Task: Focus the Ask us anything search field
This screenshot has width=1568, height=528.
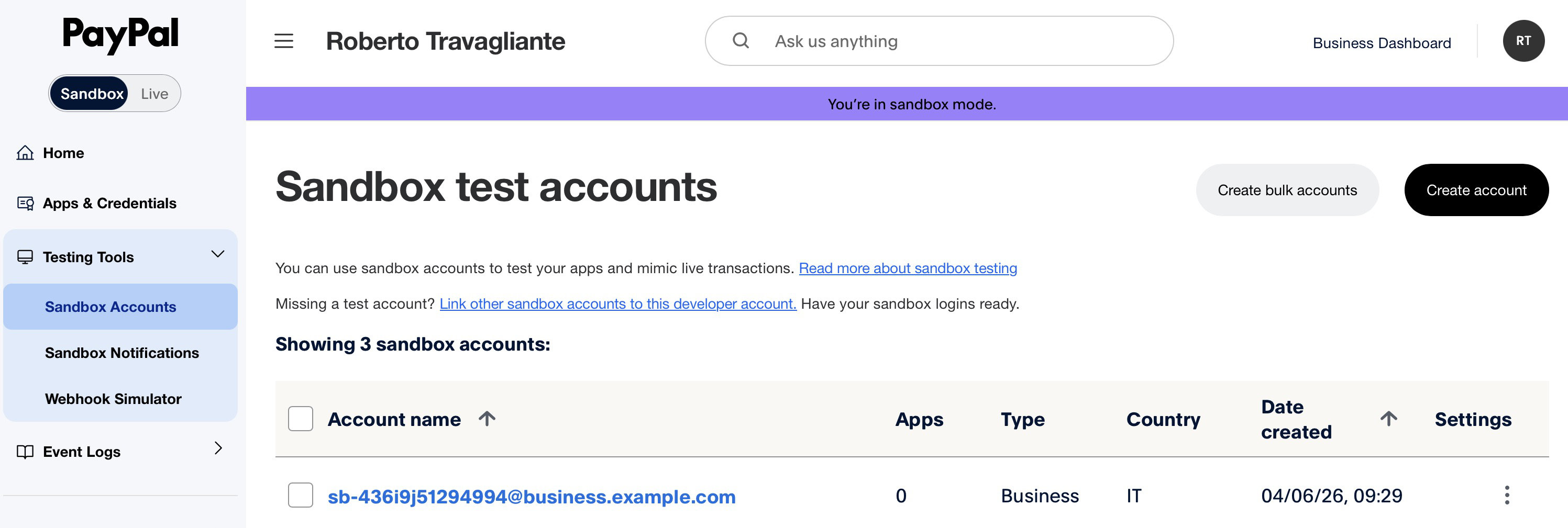Action: (x=938, y=41)
